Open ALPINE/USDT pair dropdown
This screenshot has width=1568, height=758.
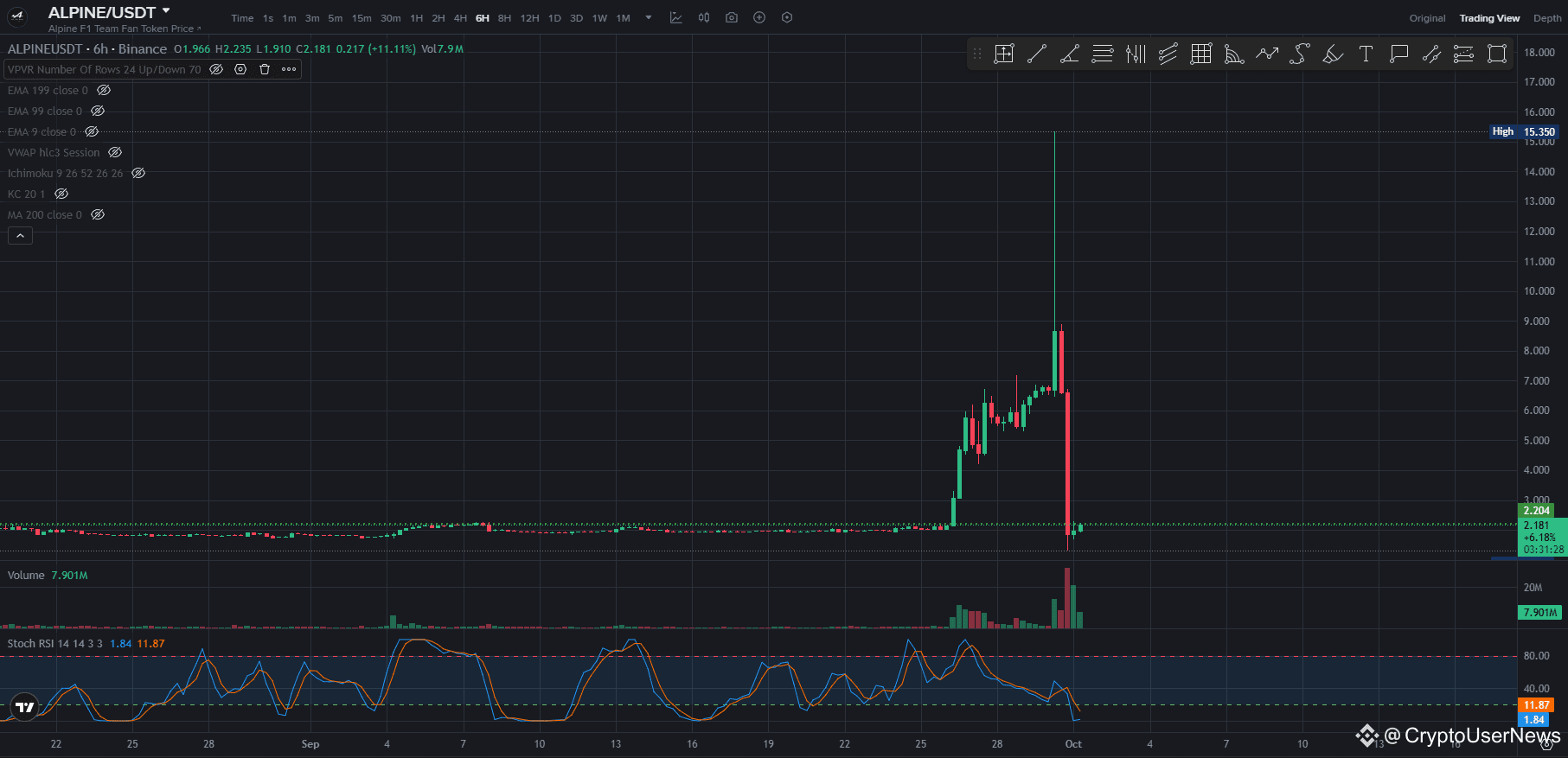click(166, 11)
